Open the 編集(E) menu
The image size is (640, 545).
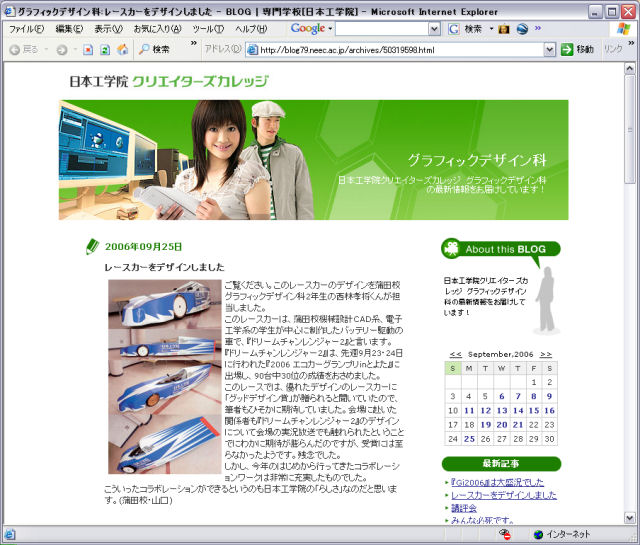(x=69, y=29)
